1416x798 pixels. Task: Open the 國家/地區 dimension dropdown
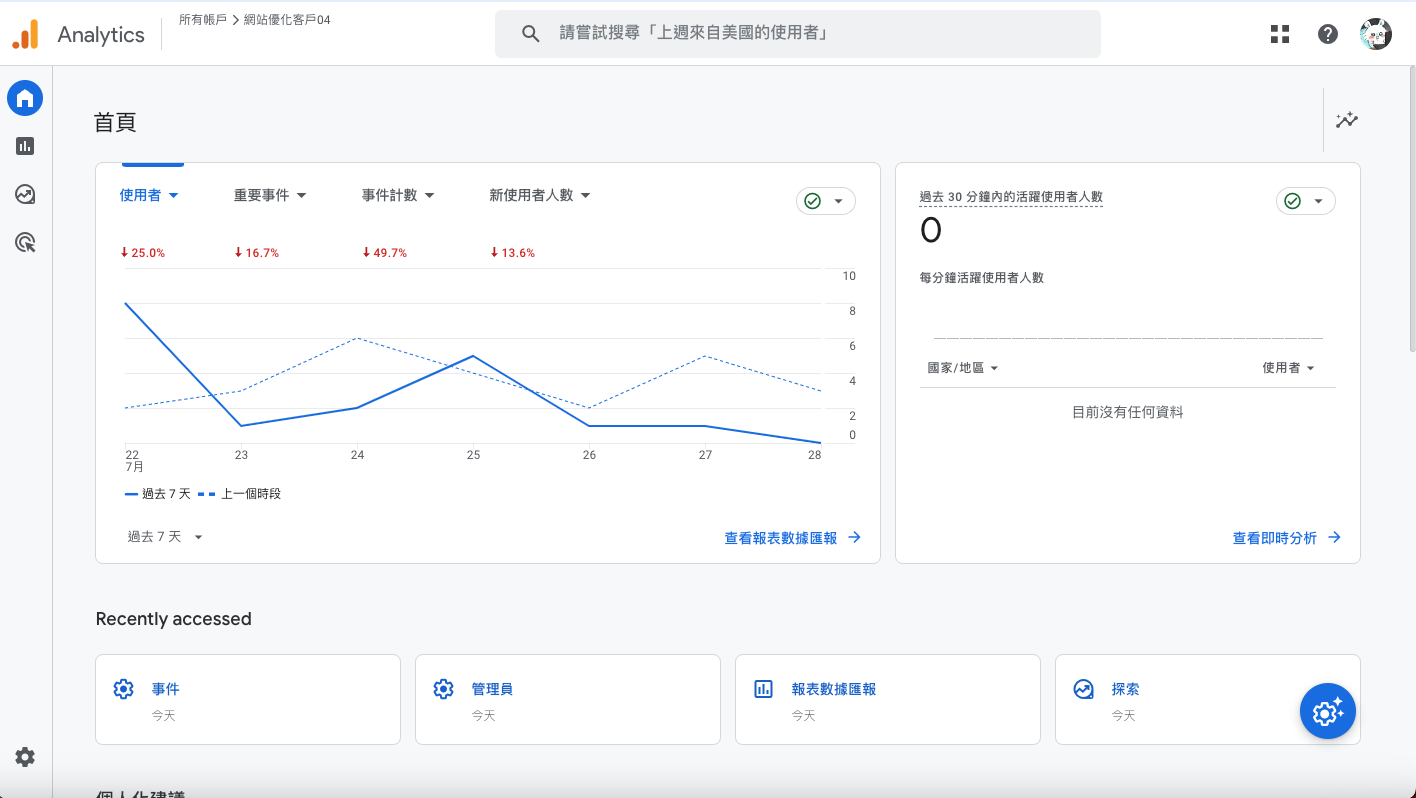coord(963,368)
